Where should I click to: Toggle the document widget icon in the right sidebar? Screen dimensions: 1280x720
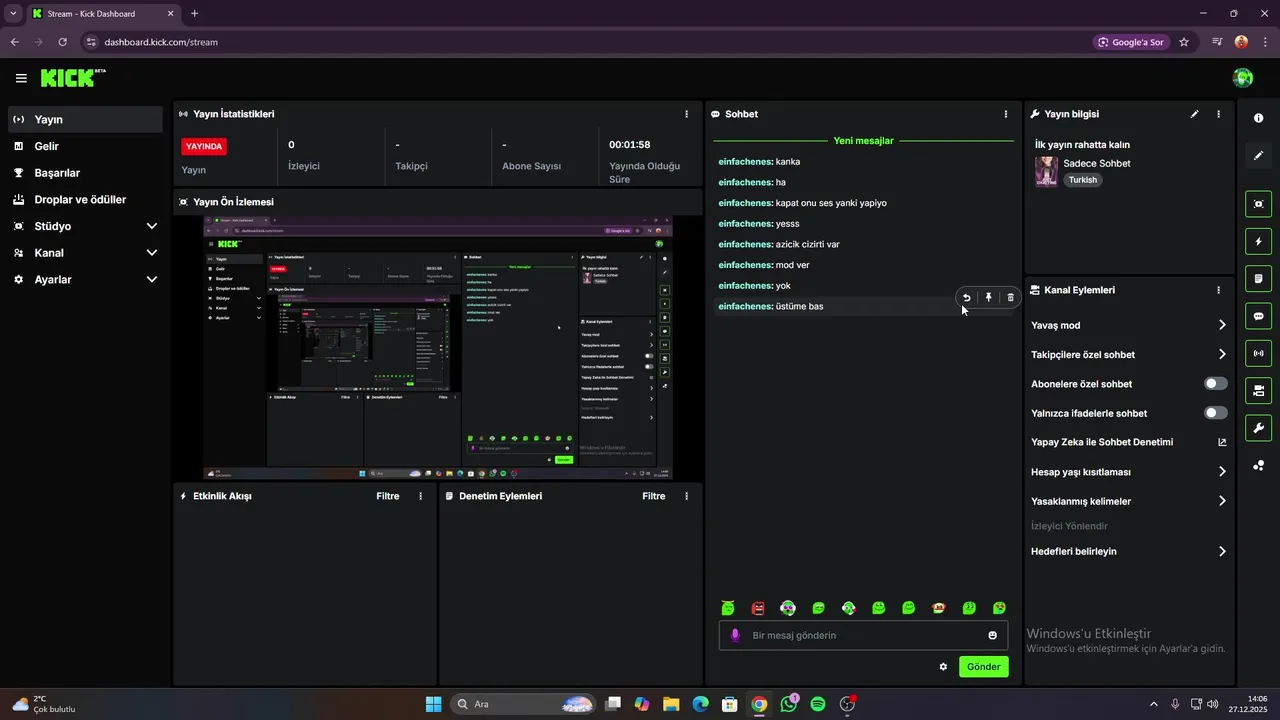pos(1259,278)
